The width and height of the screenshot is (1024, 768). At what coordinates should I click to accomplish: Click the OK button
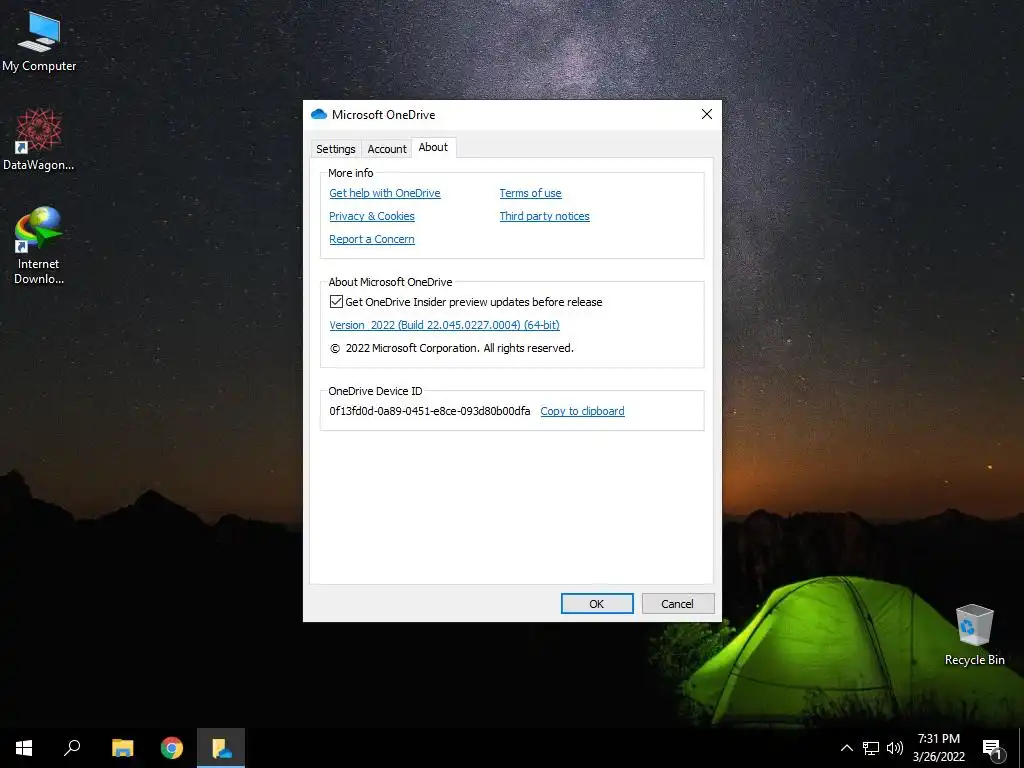click(597, 603)
